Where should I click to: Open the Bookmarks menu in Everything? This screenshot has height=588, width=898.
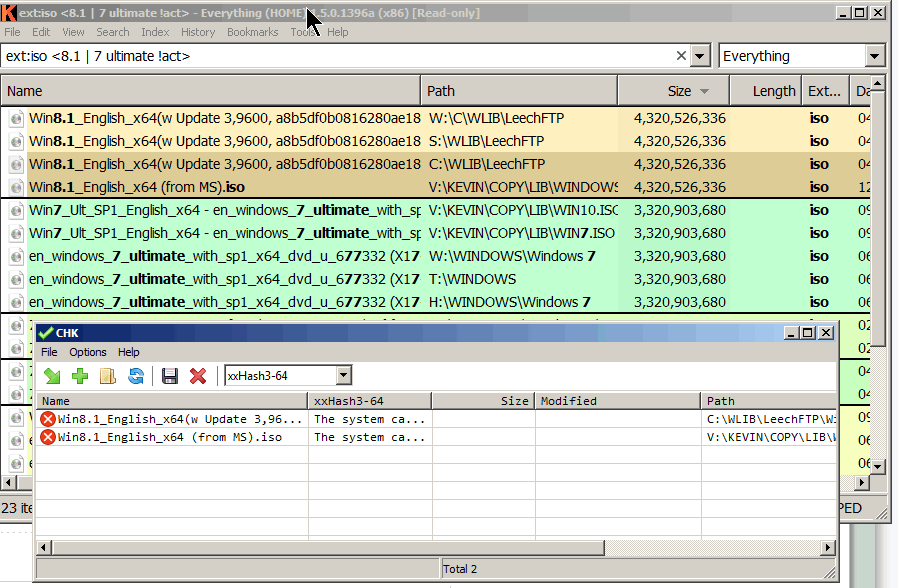[252, 32]
